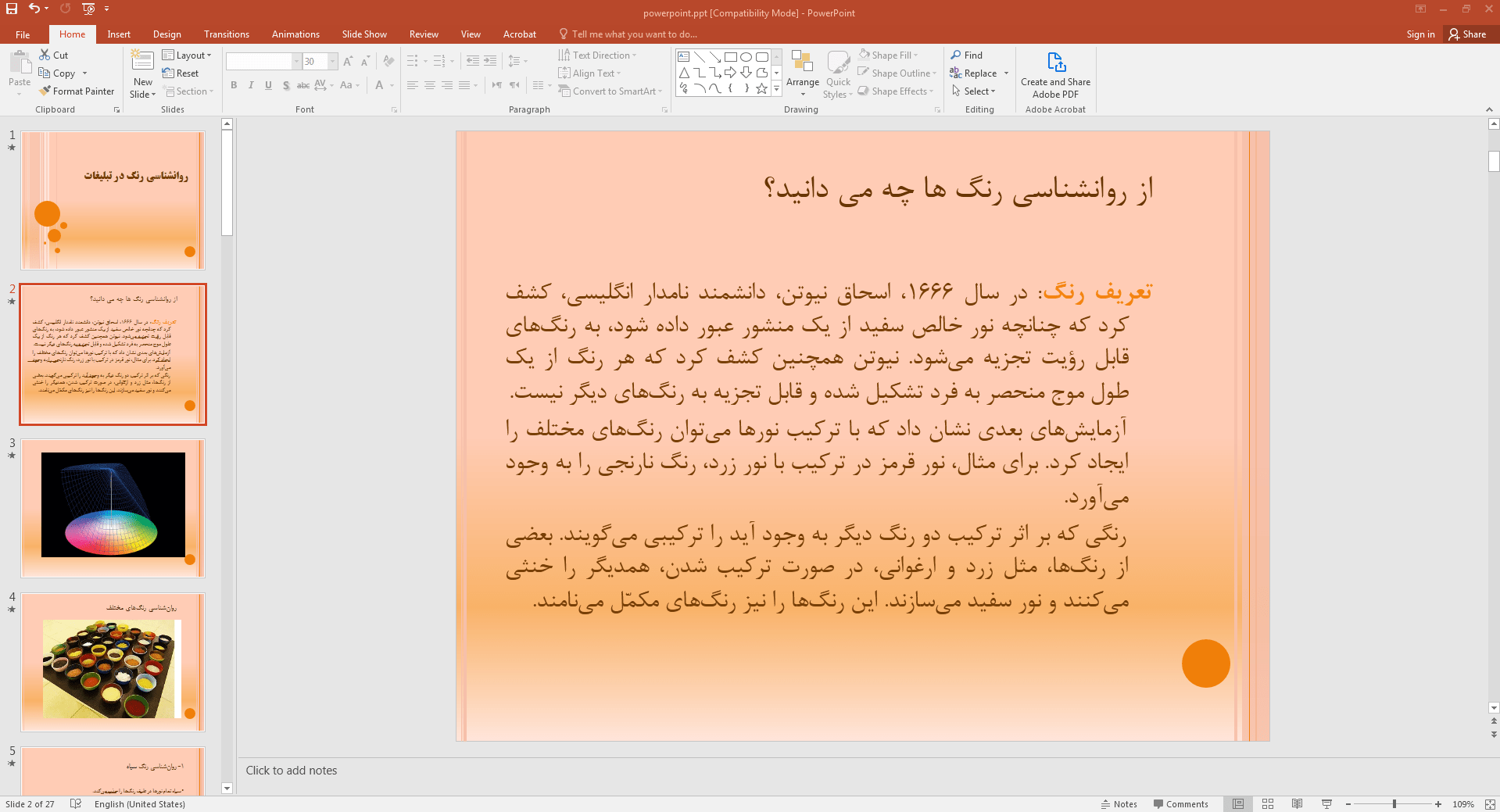
Task: Start Slide Show from status bar
Action: (1326, 803)
